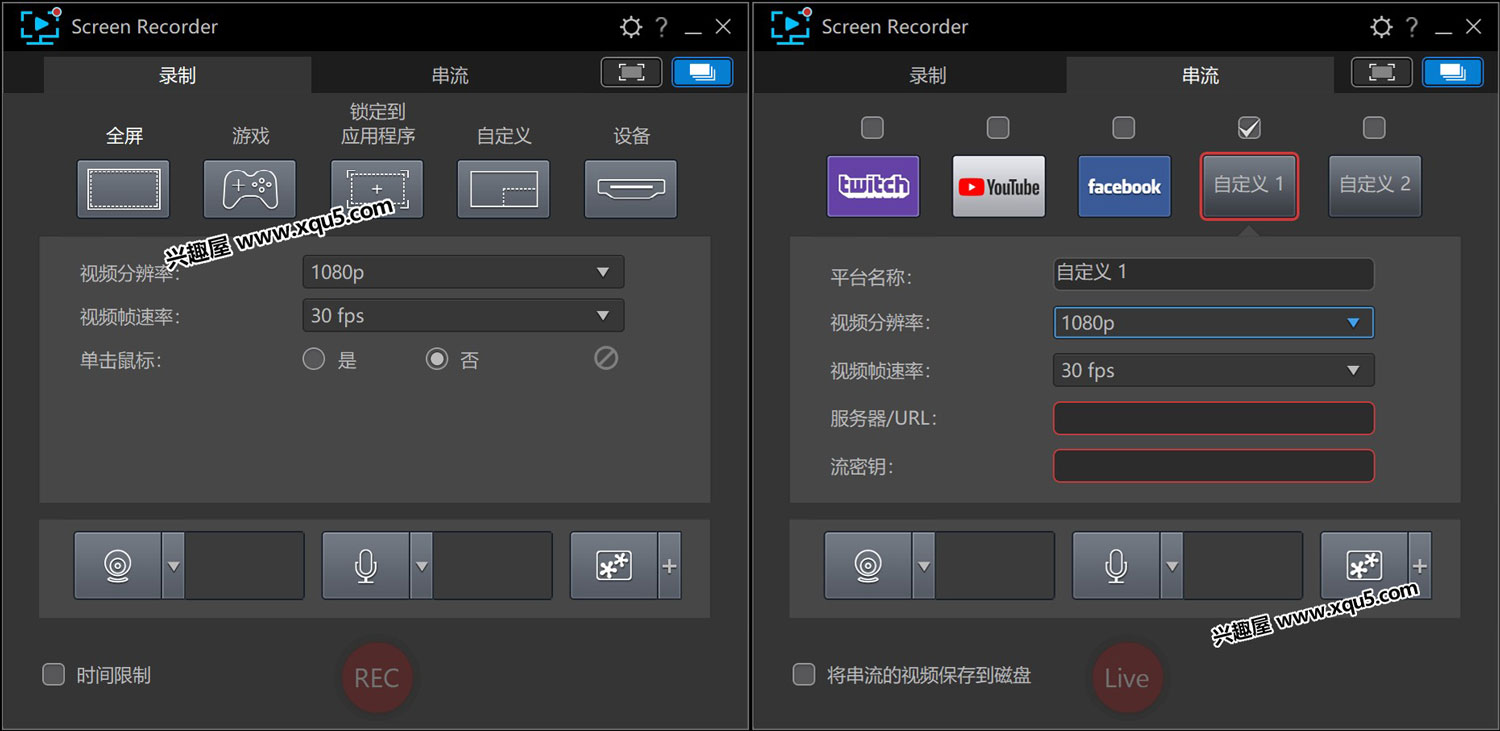Start streaming with Live button
The image size is (1500, 731).
point(1127,678)
